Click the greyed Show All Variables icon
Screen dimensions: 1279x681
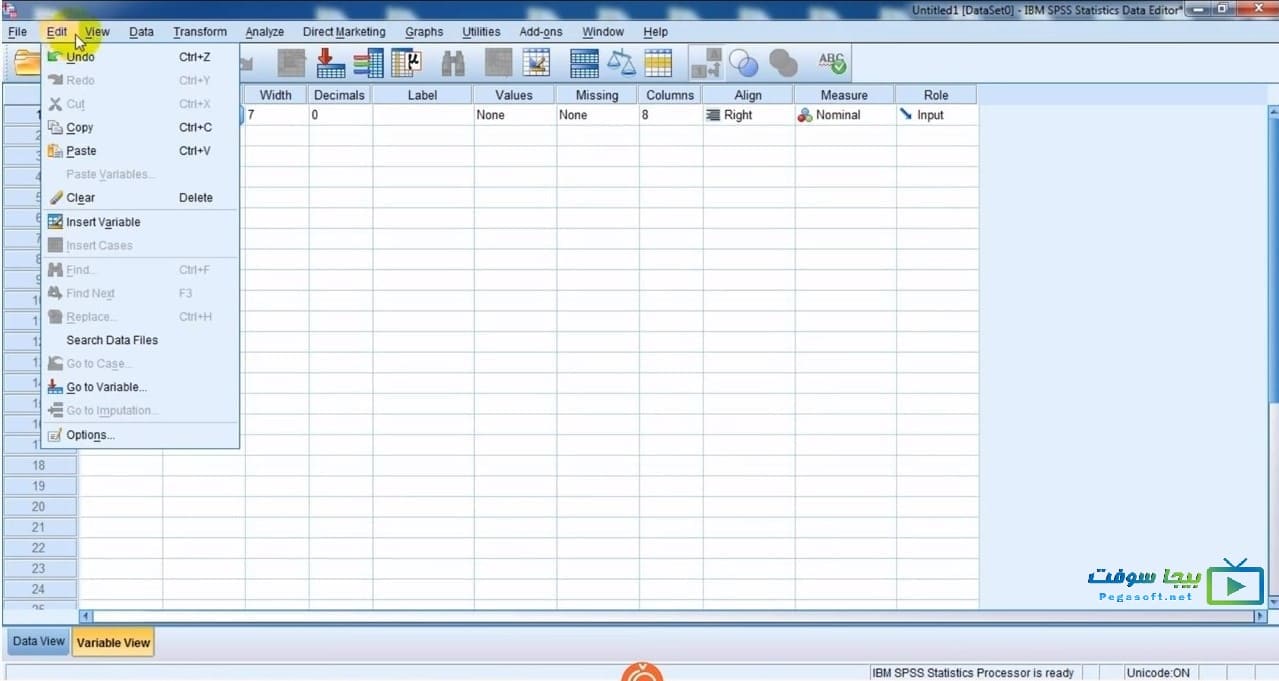point(783,64)
